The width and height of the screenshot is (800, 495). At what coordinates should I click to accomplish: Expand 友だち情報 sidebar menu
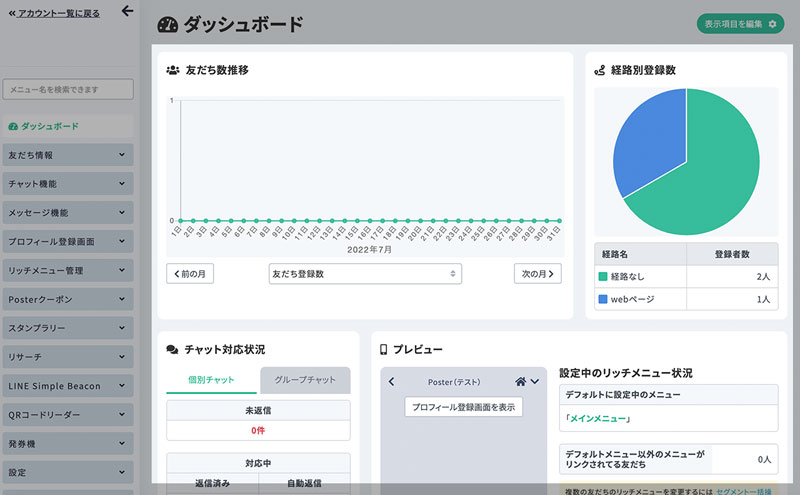coord(68,155)
